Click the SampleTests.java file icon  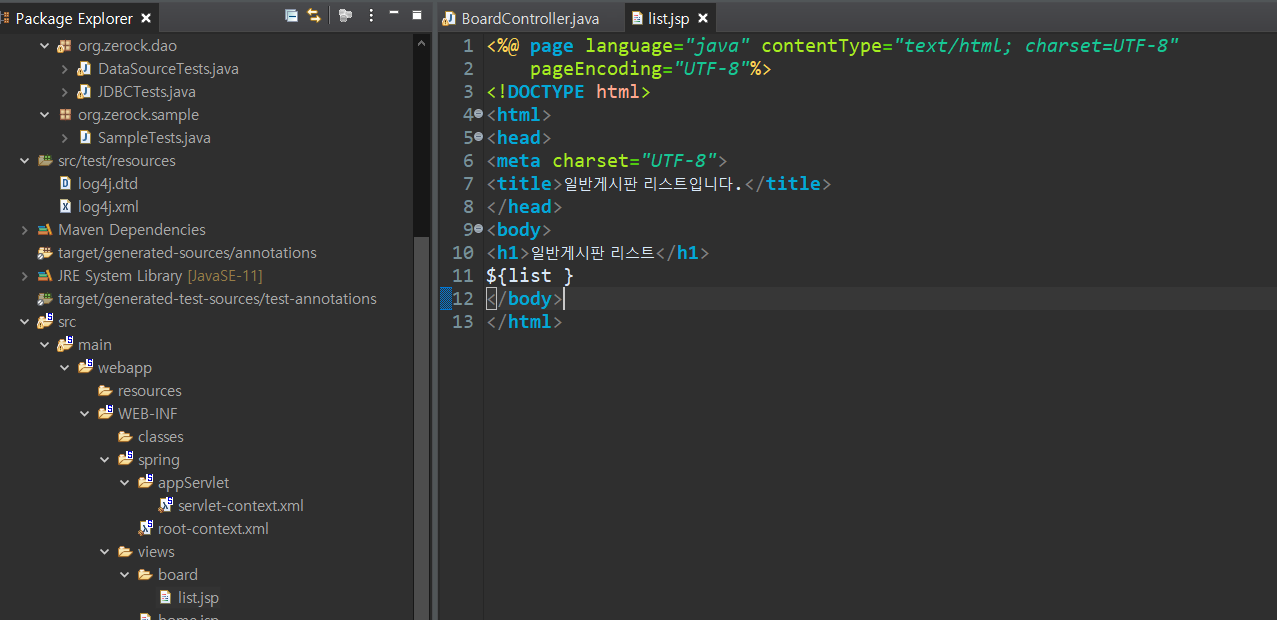coord(85,137)
